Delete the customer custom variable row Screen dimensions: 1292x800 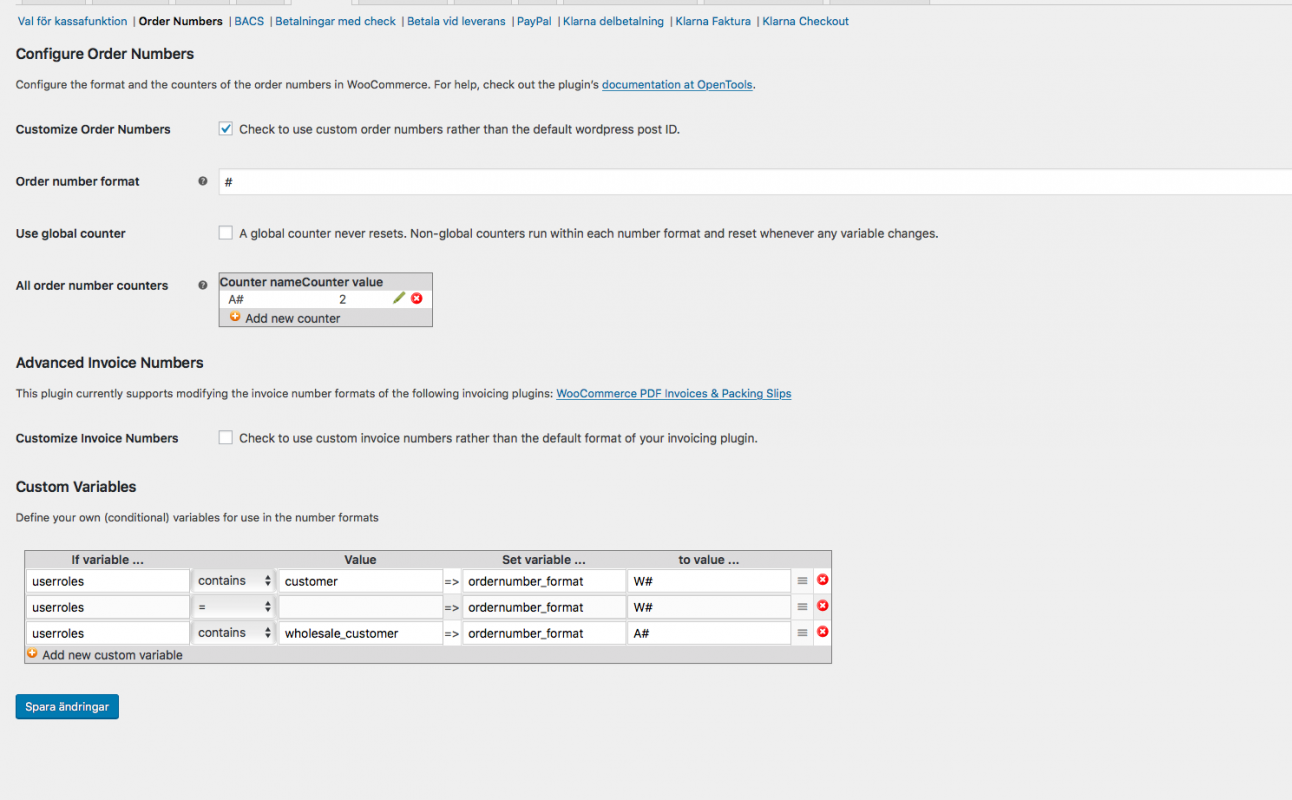(x=823, y=580)
